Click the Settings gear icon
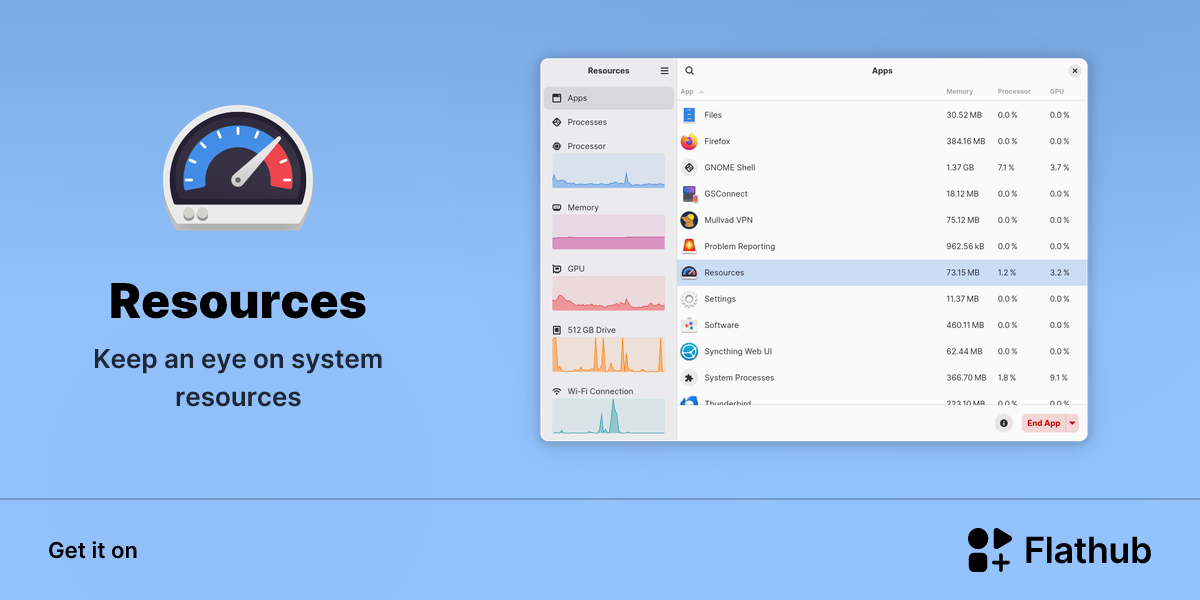 click(689, 299)
